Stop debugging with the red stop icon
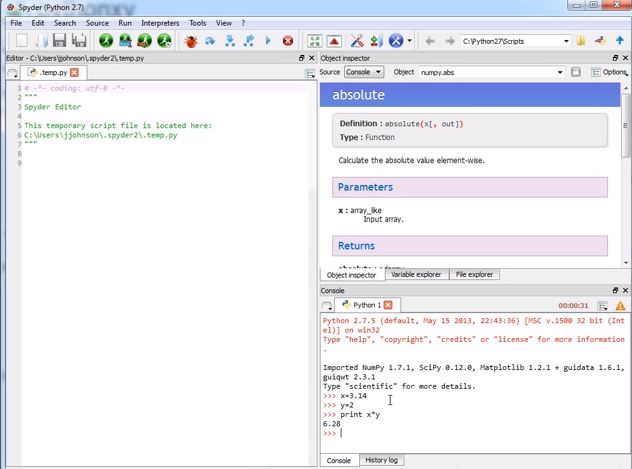The height and width of the screenshot is (469, 632). click(x=288, y=41)
